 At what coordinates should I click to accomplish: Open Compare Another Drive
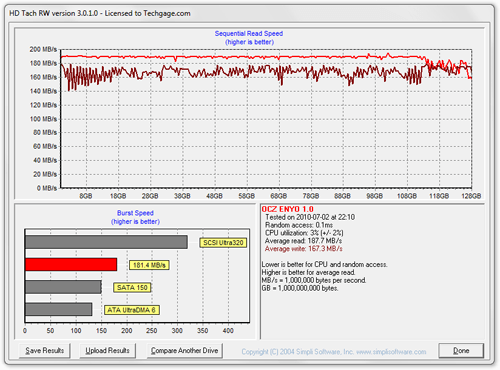coord(185,351)
